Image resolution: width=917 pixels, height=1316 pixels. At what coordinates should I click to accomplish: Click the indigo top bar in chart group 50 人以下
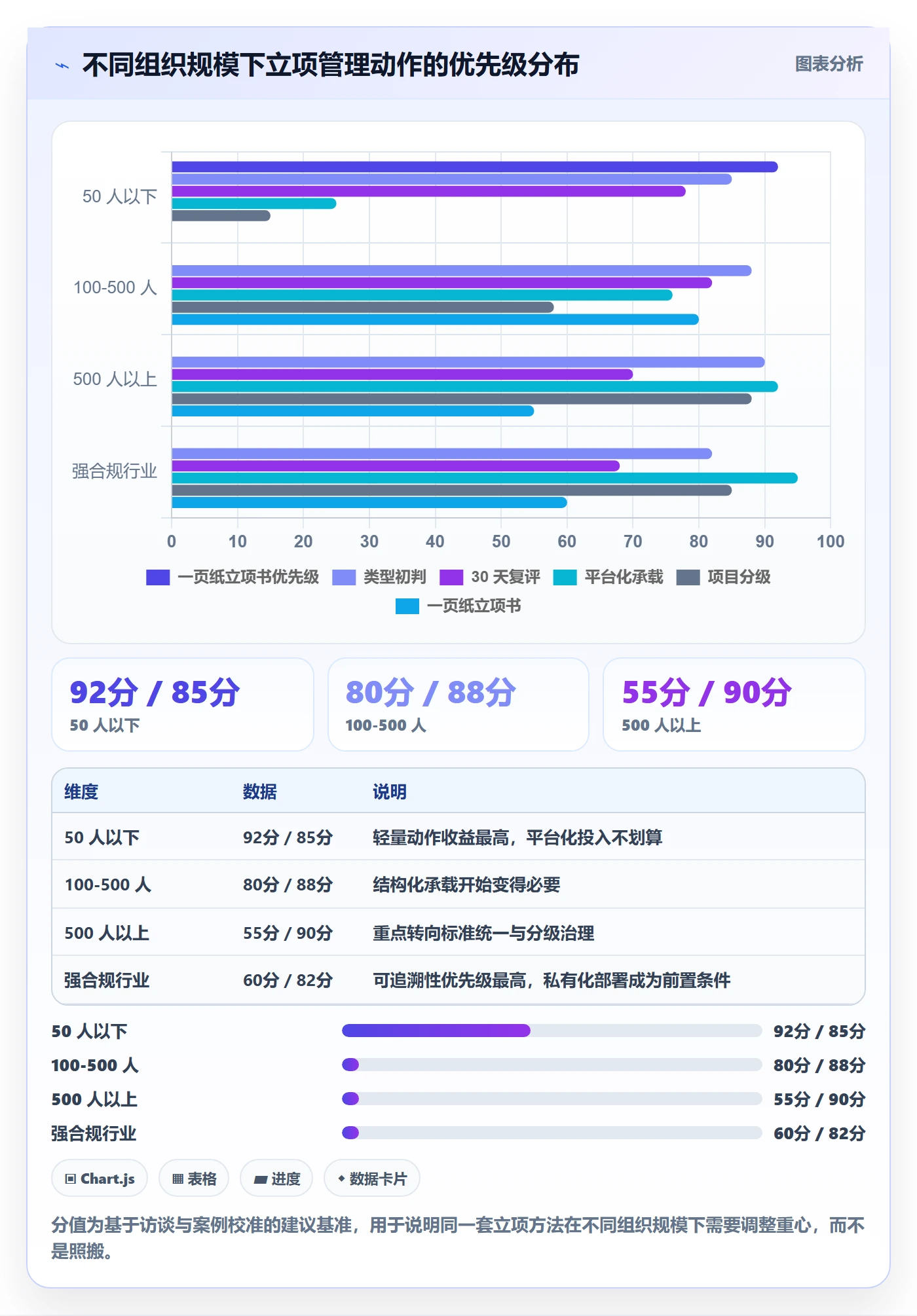tap(475, 167)
